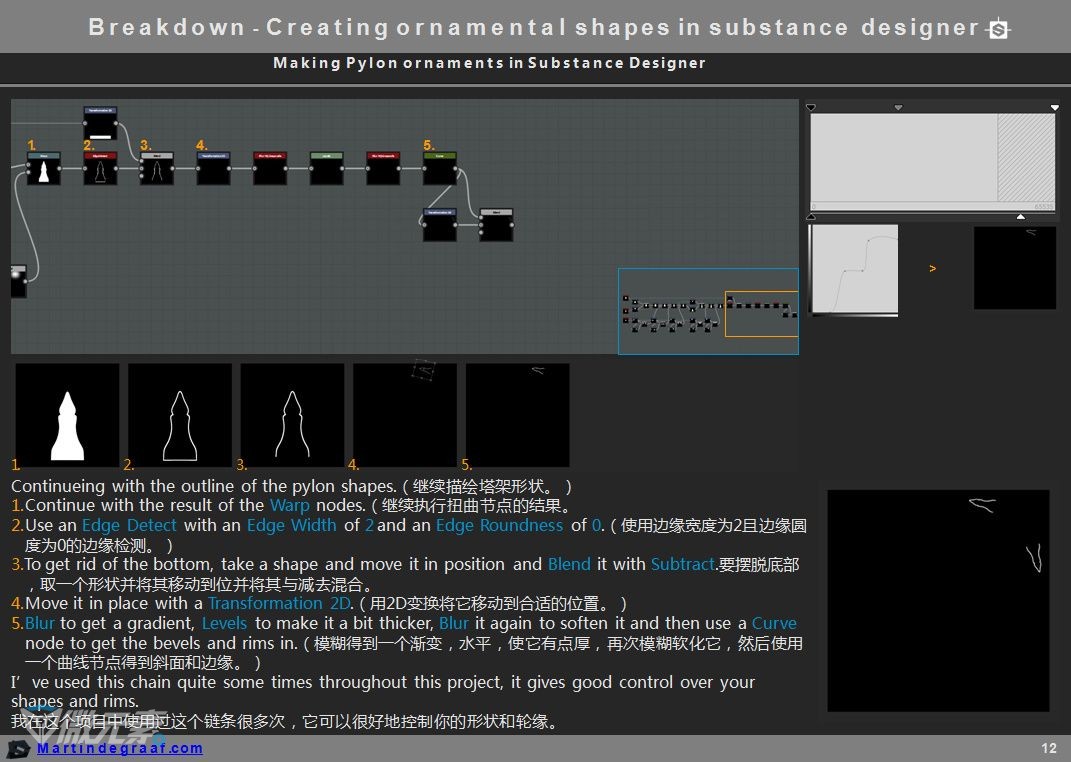Select the second Blur HQ Grayscale node before Curve

[383, 168]
